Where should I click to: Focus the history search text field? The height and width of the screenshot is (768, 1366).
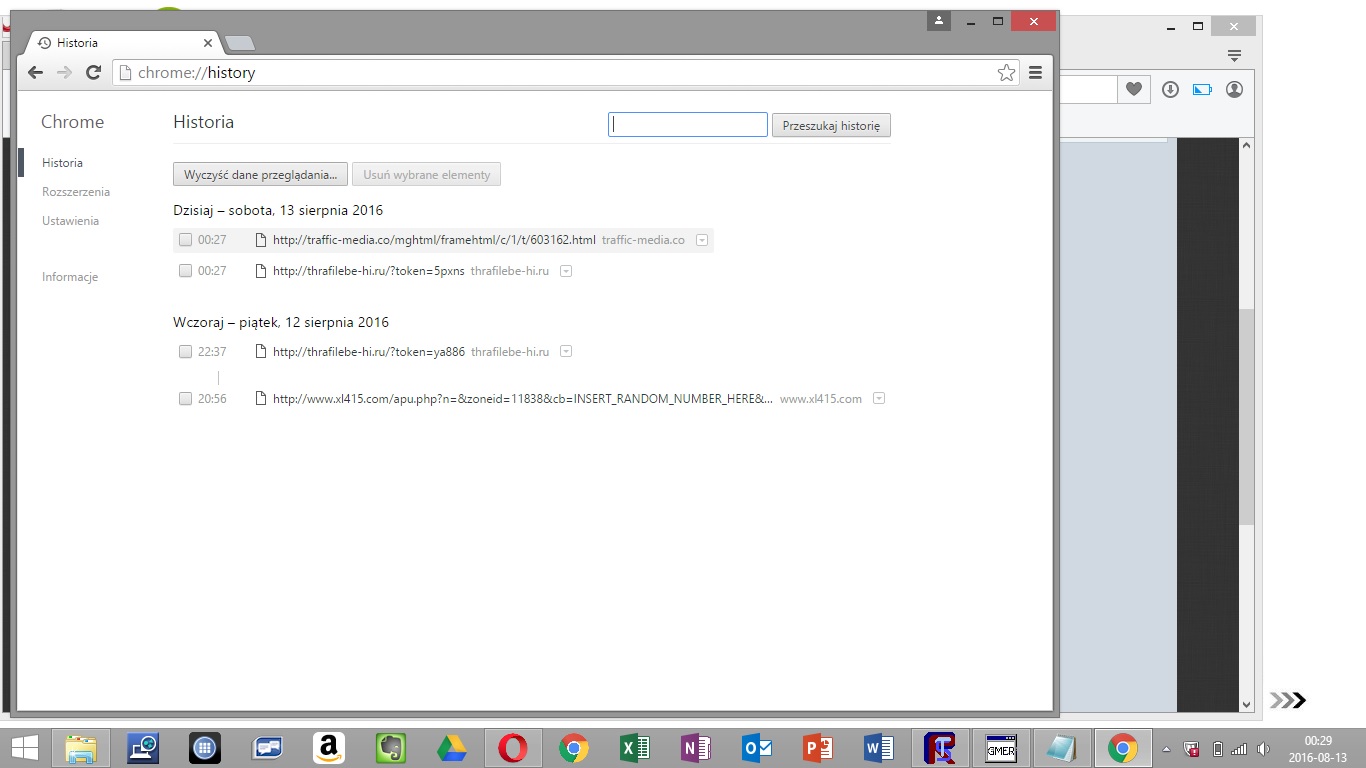pos(688,125)
